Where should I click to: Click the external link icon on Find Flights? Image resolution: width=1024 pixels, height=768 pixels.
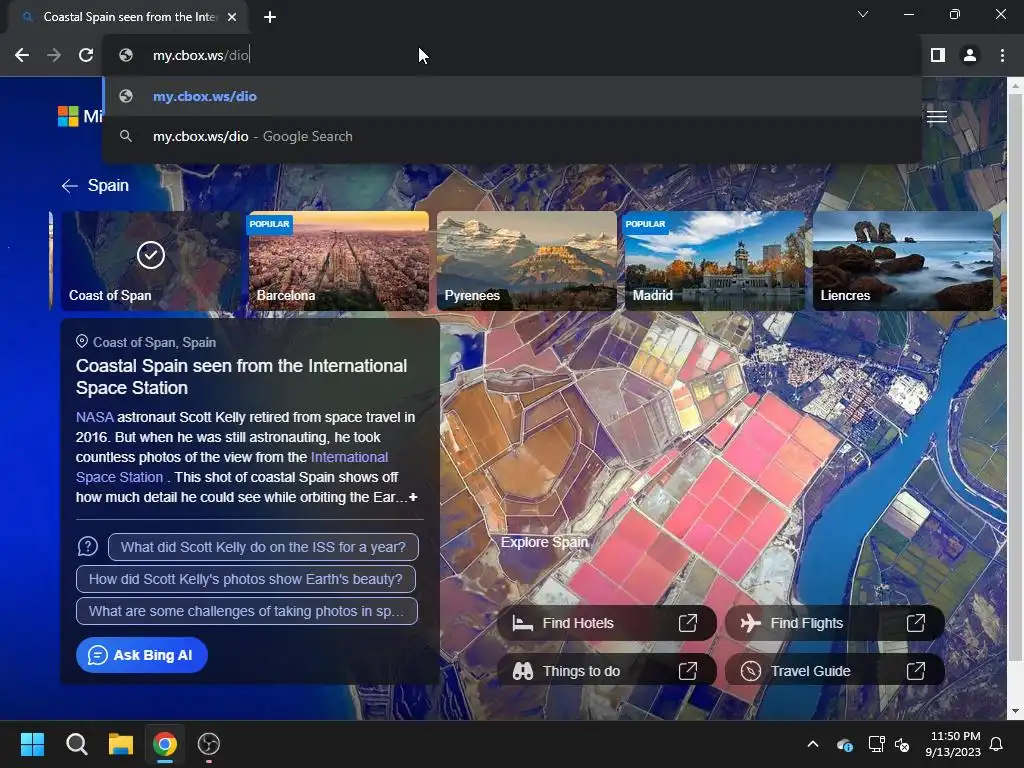click(x=916, y=623)
